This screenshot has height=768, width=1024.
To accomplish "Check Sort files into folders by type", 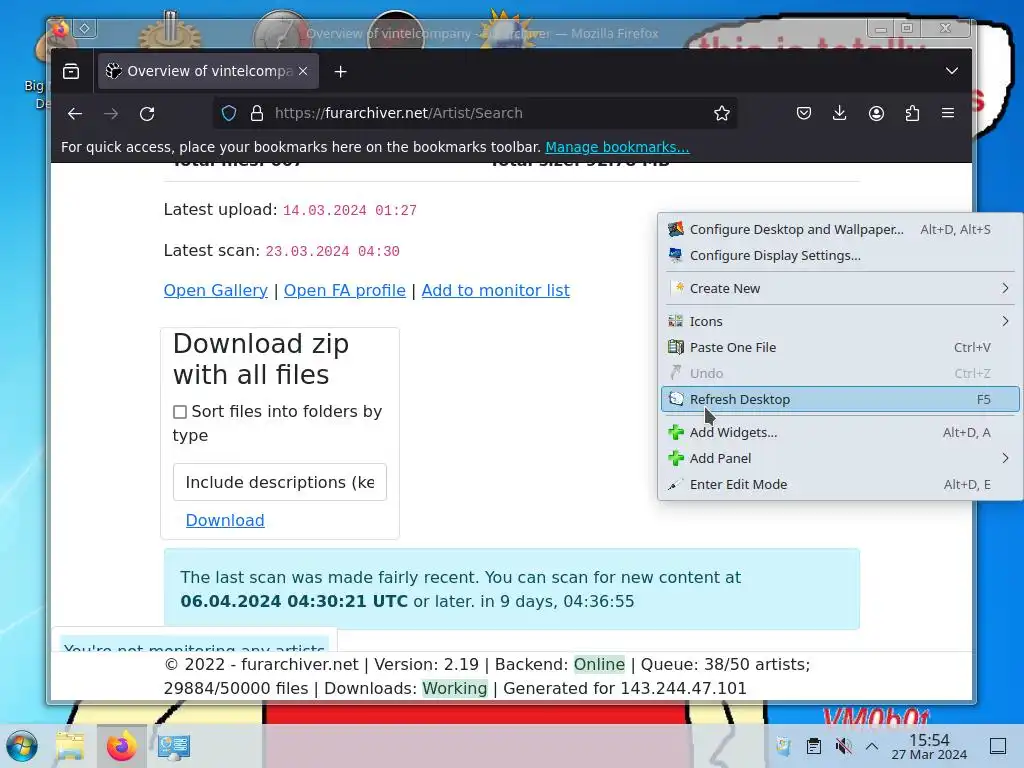I will (180, 412).
